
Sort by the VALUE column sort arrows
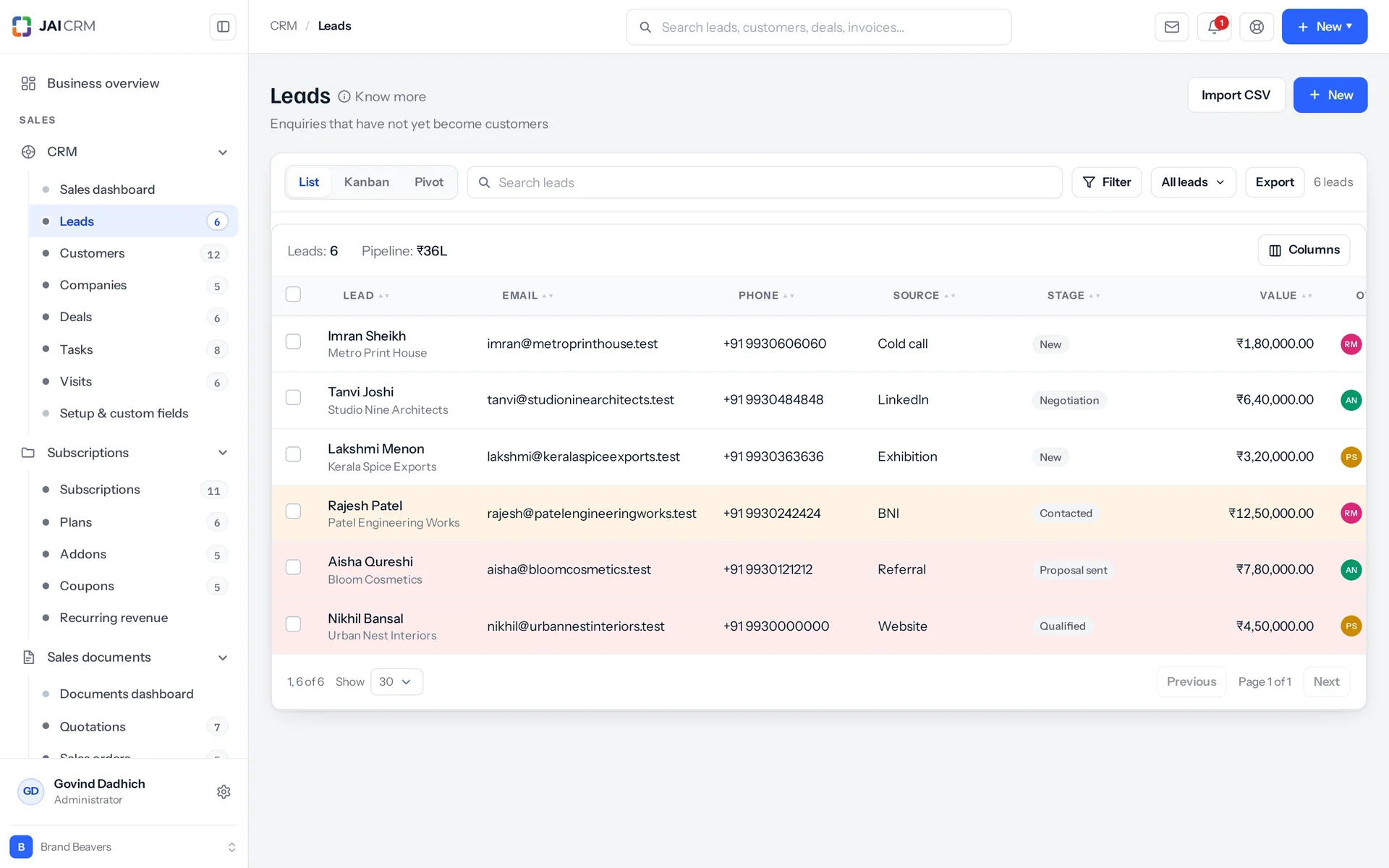click(x=1307, y=296)
